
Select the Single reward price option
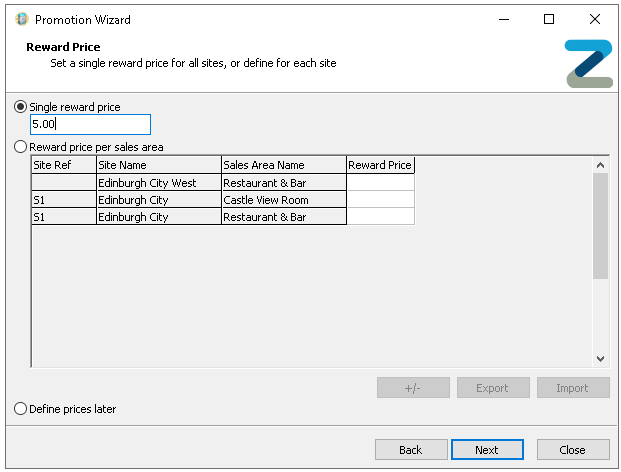(x=21, y=107)
